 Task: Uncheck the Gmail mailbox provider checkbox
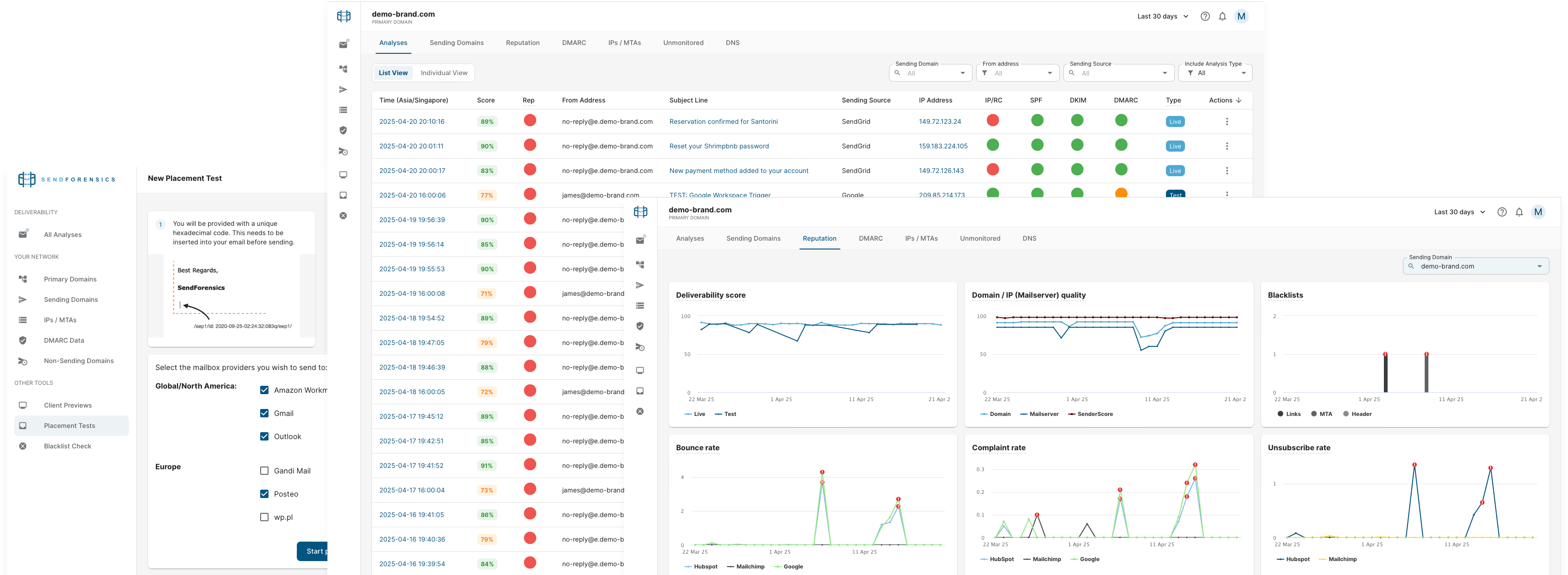(x=264, y=413)
